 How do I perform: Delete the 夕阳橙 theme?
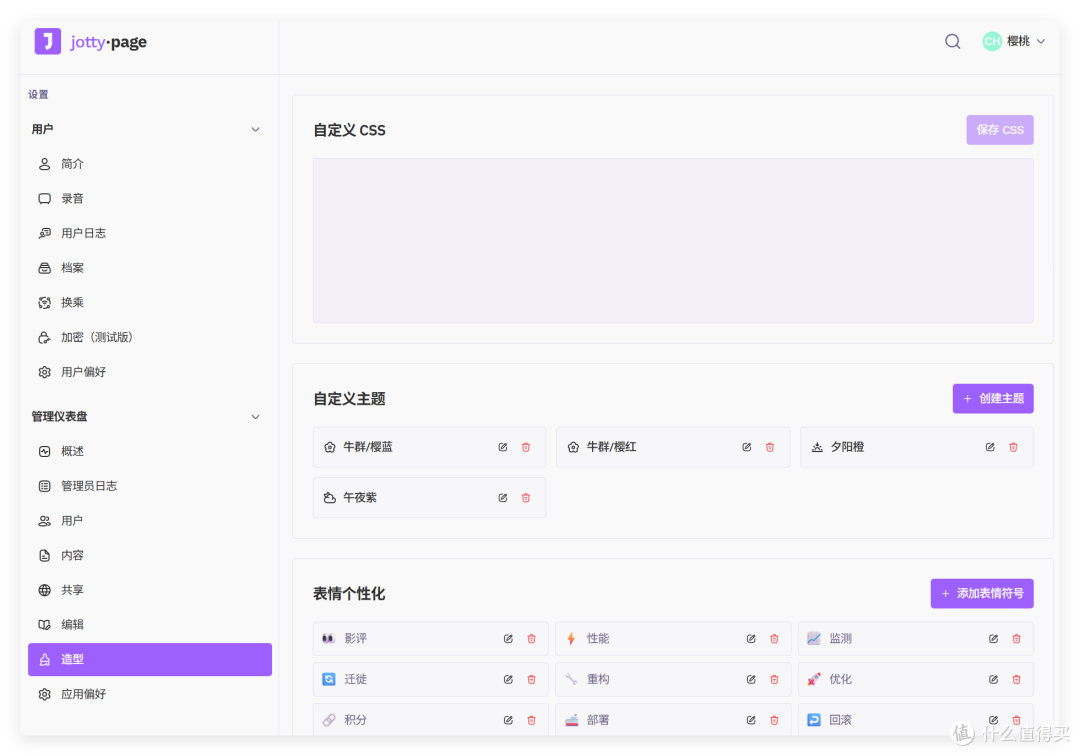click(1013, 447)
